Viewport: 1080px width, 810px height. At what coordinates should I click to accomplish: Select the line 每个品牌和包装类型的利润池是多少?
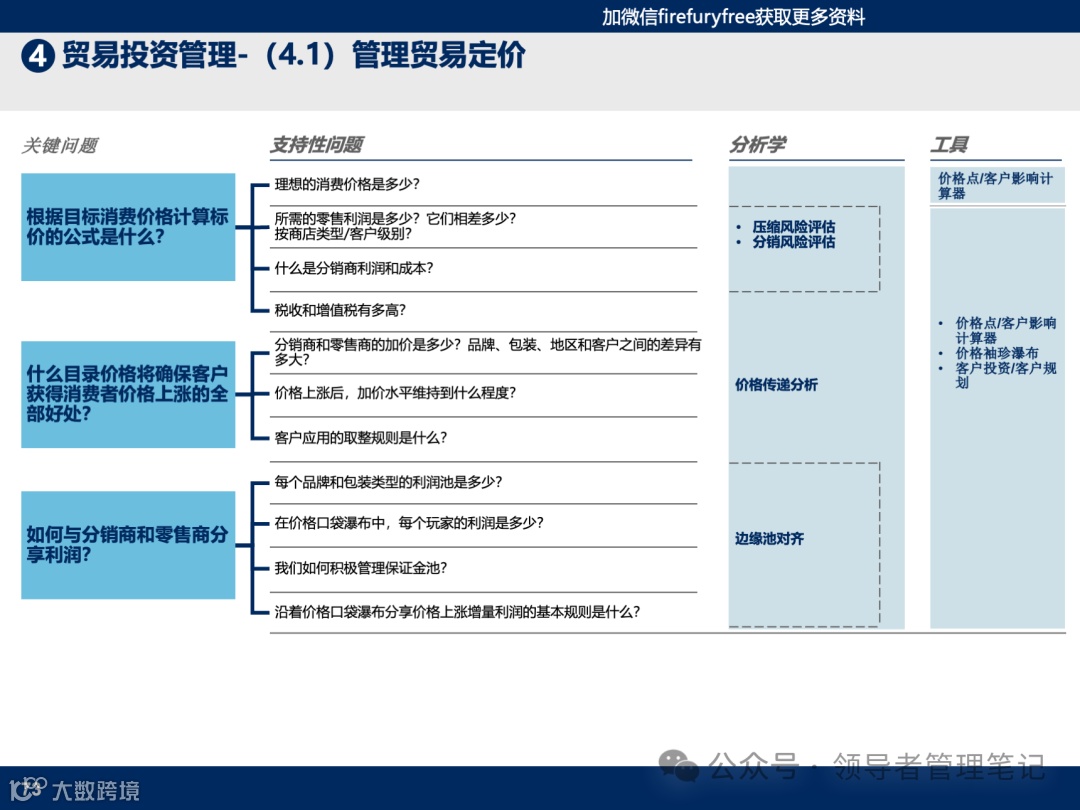[388, 481]
